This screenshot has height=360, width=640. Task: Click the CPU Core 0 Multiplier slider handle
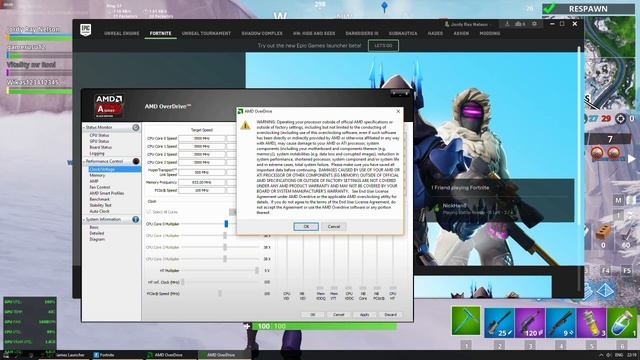pos(226,224)
